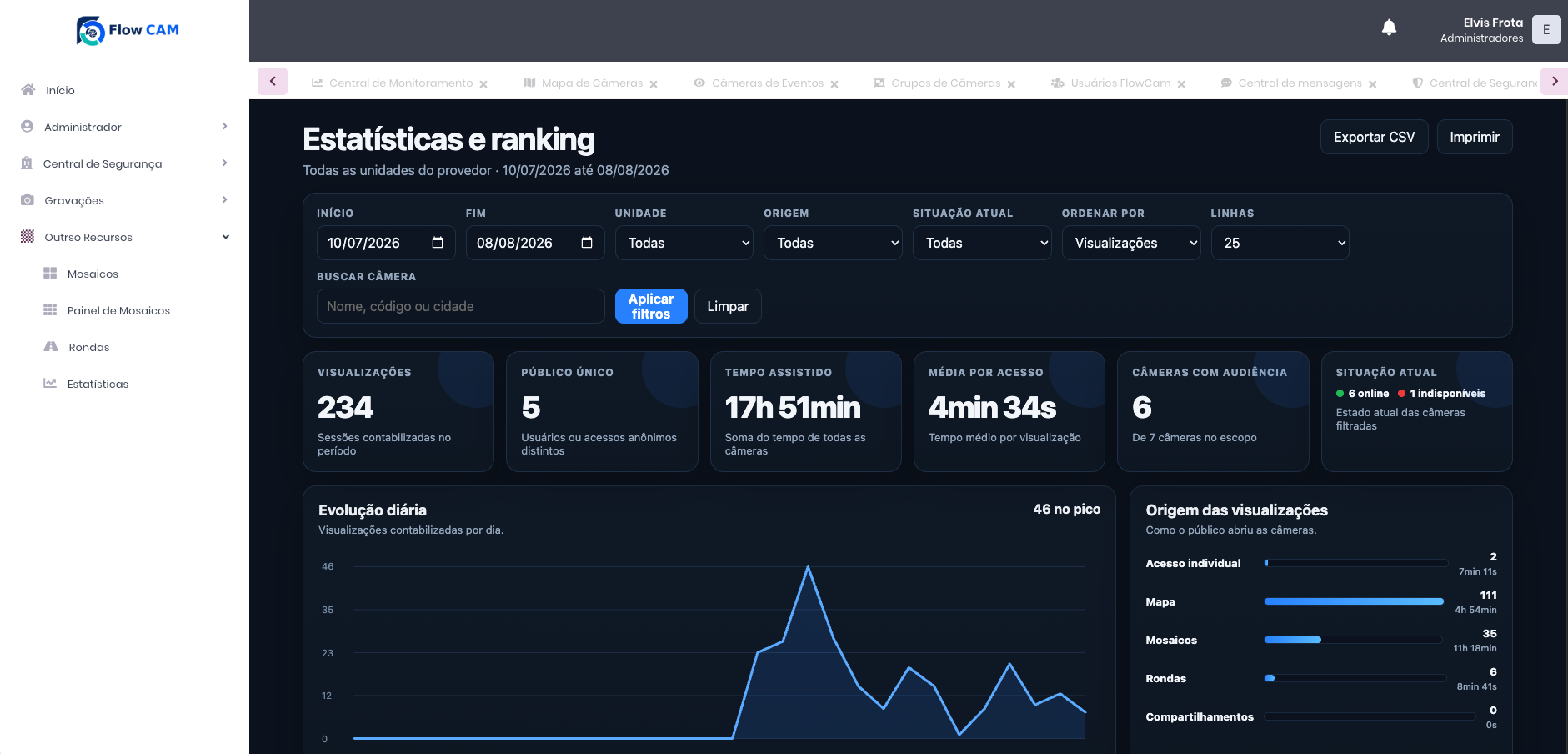The height and width of the screenshot is (754, 1568).
Task: Click the Fim date field
Action: (x=535, y=243)
